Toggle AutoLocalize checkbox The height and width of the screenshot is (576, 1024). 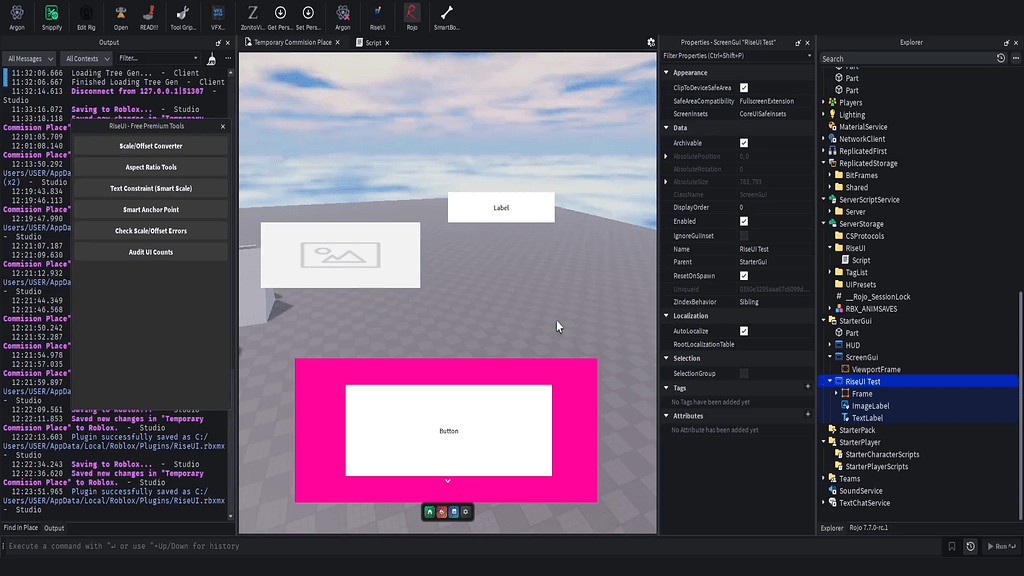[744, 331]
